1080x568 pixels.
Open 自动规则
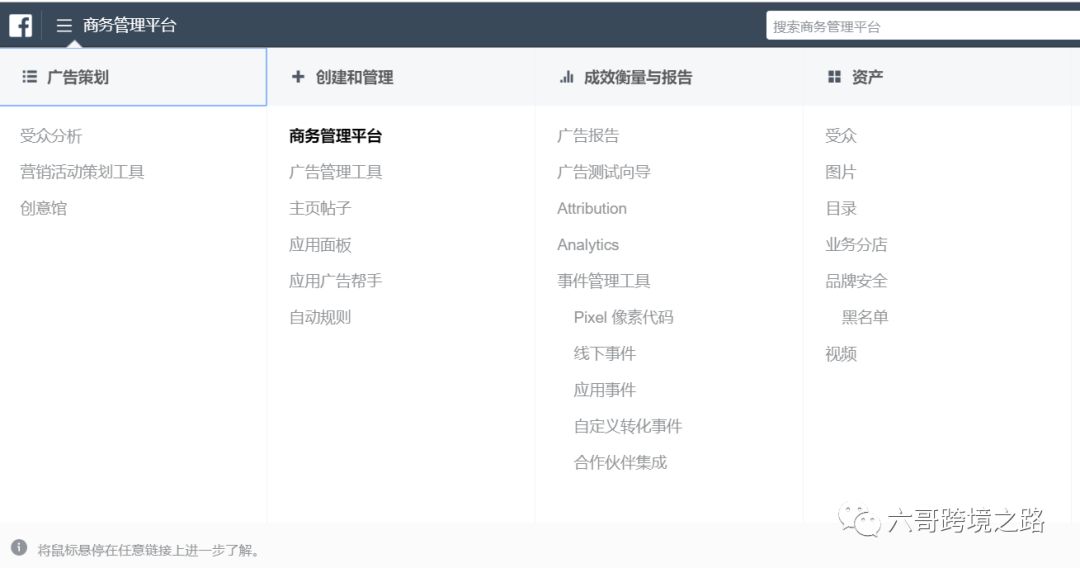point(320,317)
